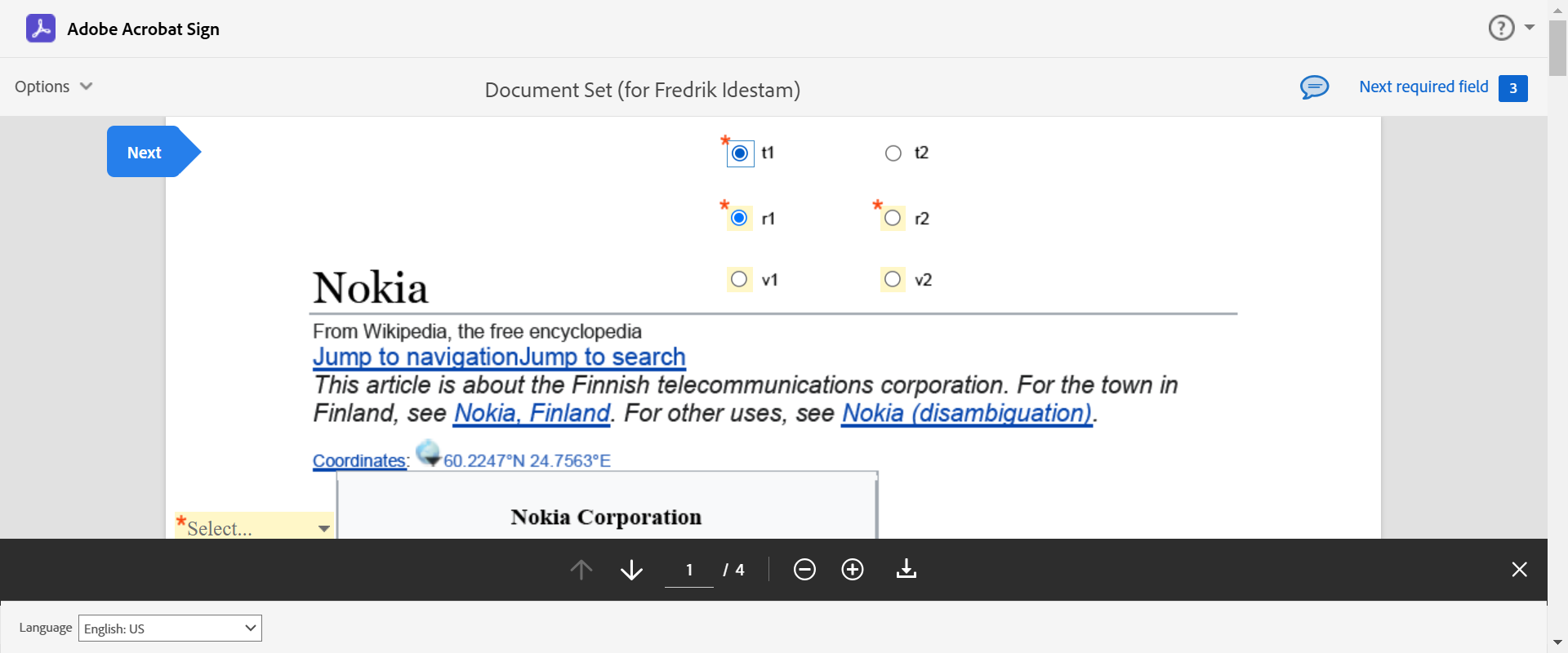Screen dimensions: 1568x653
Task: Open the required Select... dropdown field
Action: [255, 527]
